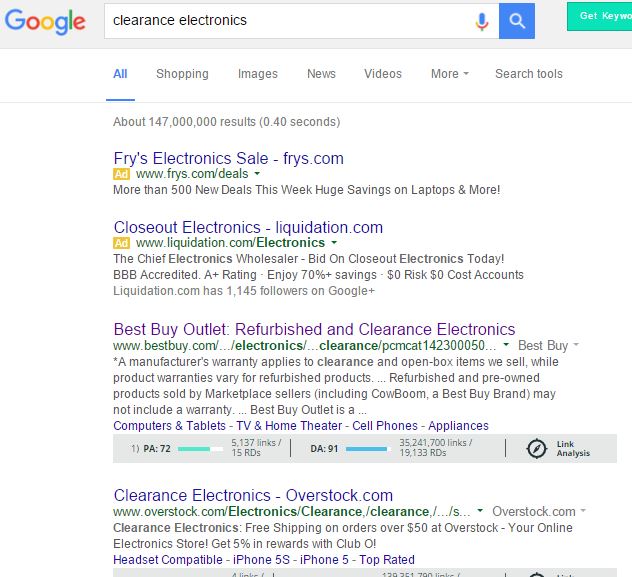
Task: Open Clearance Electronics - Overstock.com result
Action: [x=253, y=495]
